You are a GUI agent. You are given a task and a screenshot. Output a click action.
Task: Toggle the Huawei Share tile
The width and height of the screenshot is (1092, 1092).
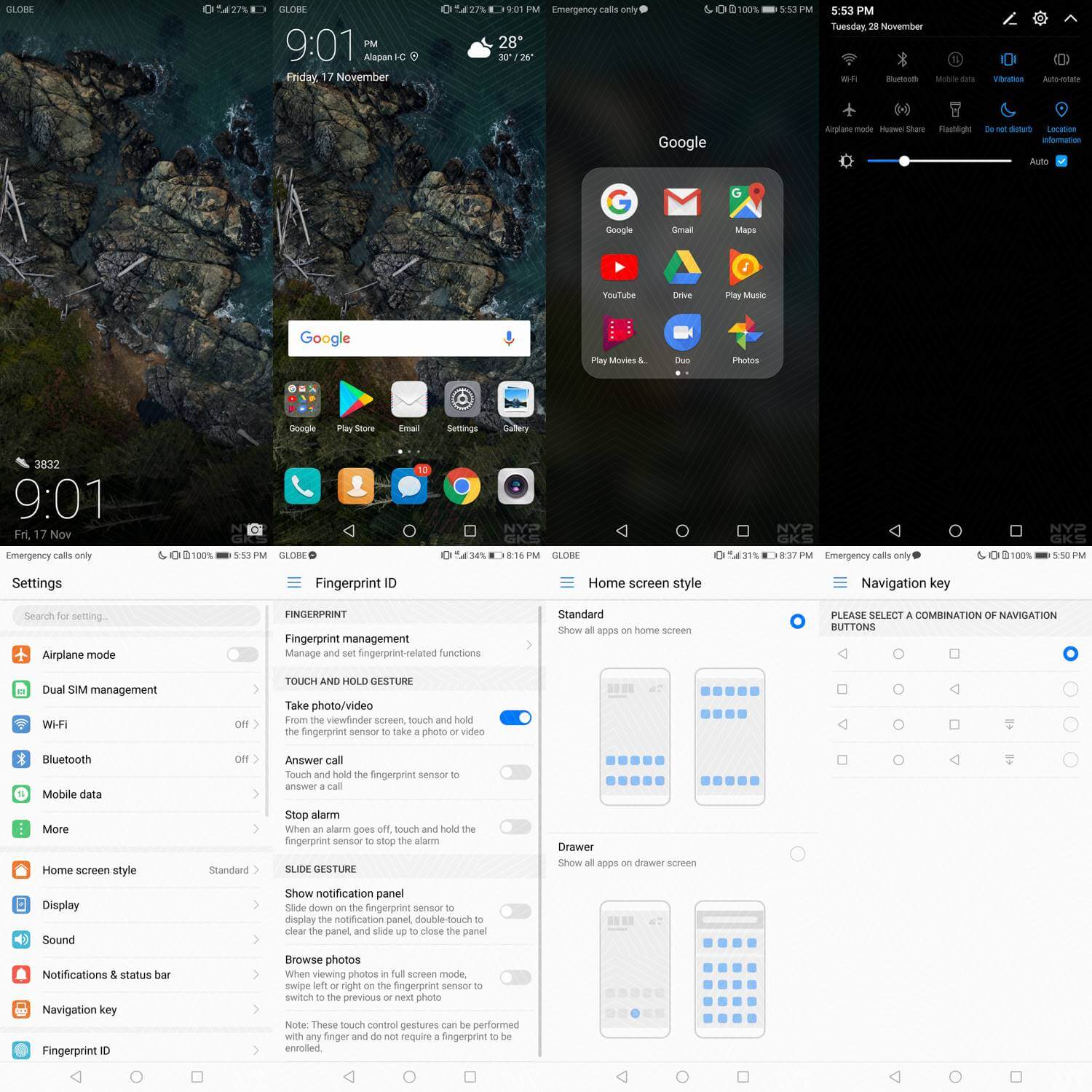click(902, 116)
